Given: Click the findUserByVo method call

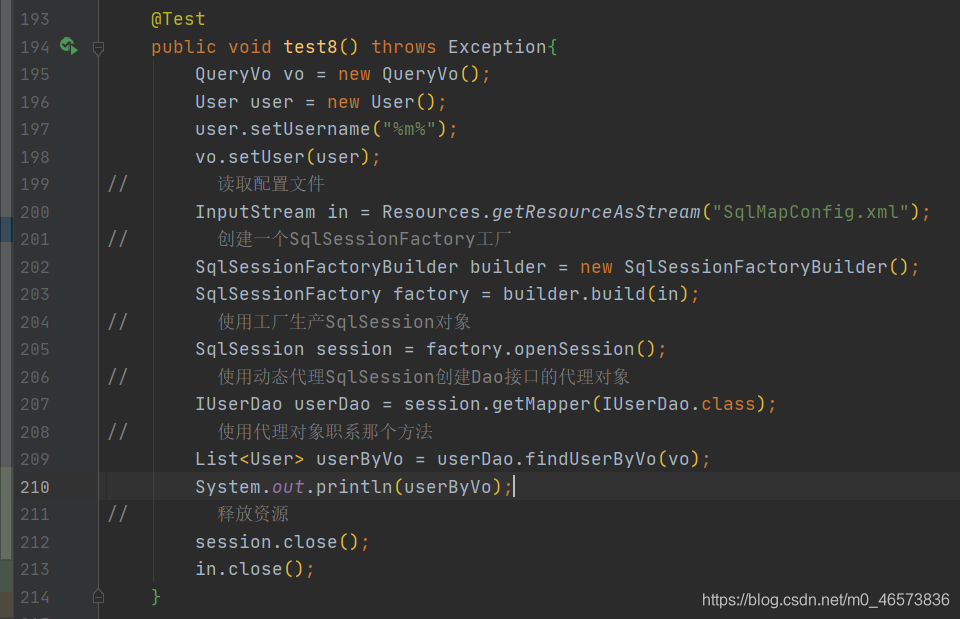Looking at the screenshot, I should [590, 459].
